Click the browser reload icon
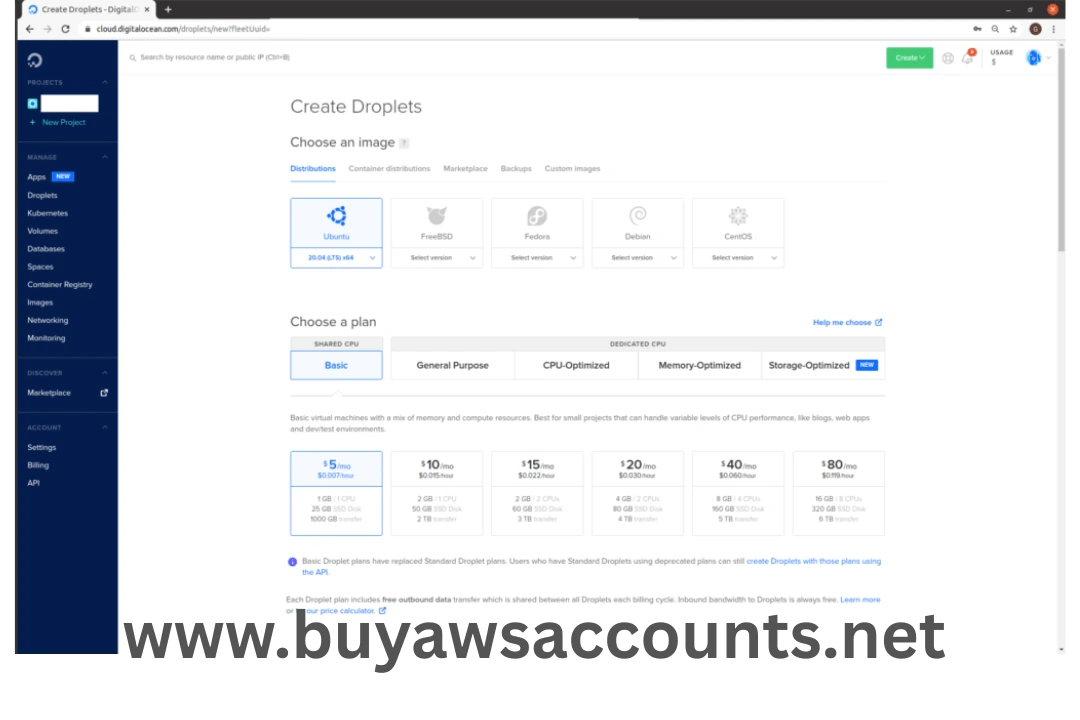 point(65,29)
